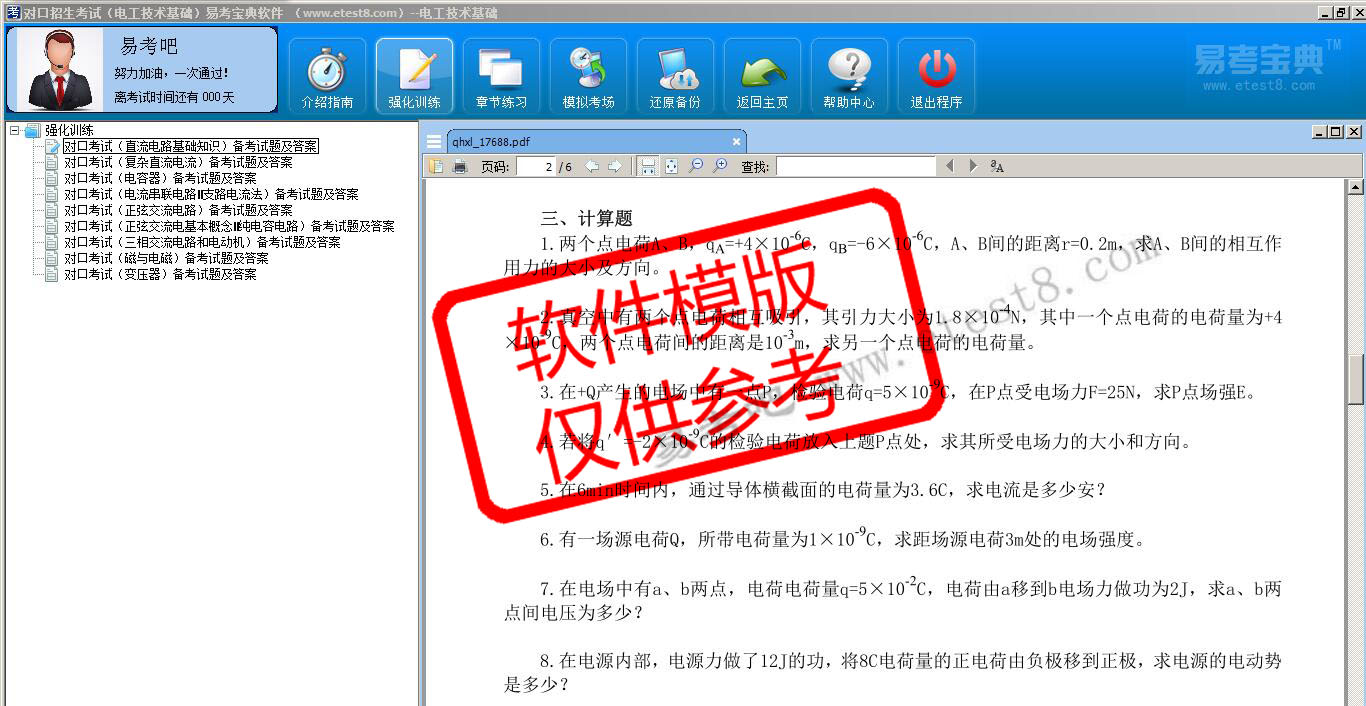Screen dimensions: 1366x706
Task: Click 返回主页 return home icon
Action: click(x=762, y=77)
